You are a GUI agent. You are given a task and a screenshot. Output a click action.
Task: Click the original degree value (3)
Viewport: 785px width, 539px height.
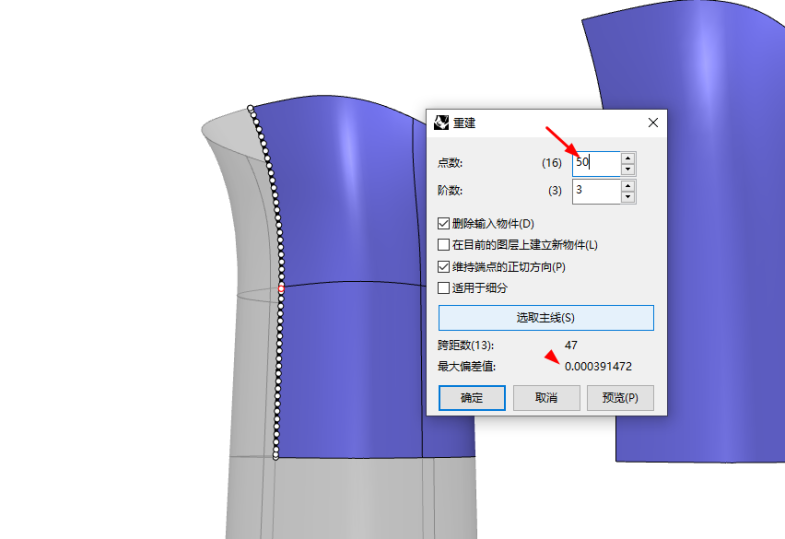555,191
